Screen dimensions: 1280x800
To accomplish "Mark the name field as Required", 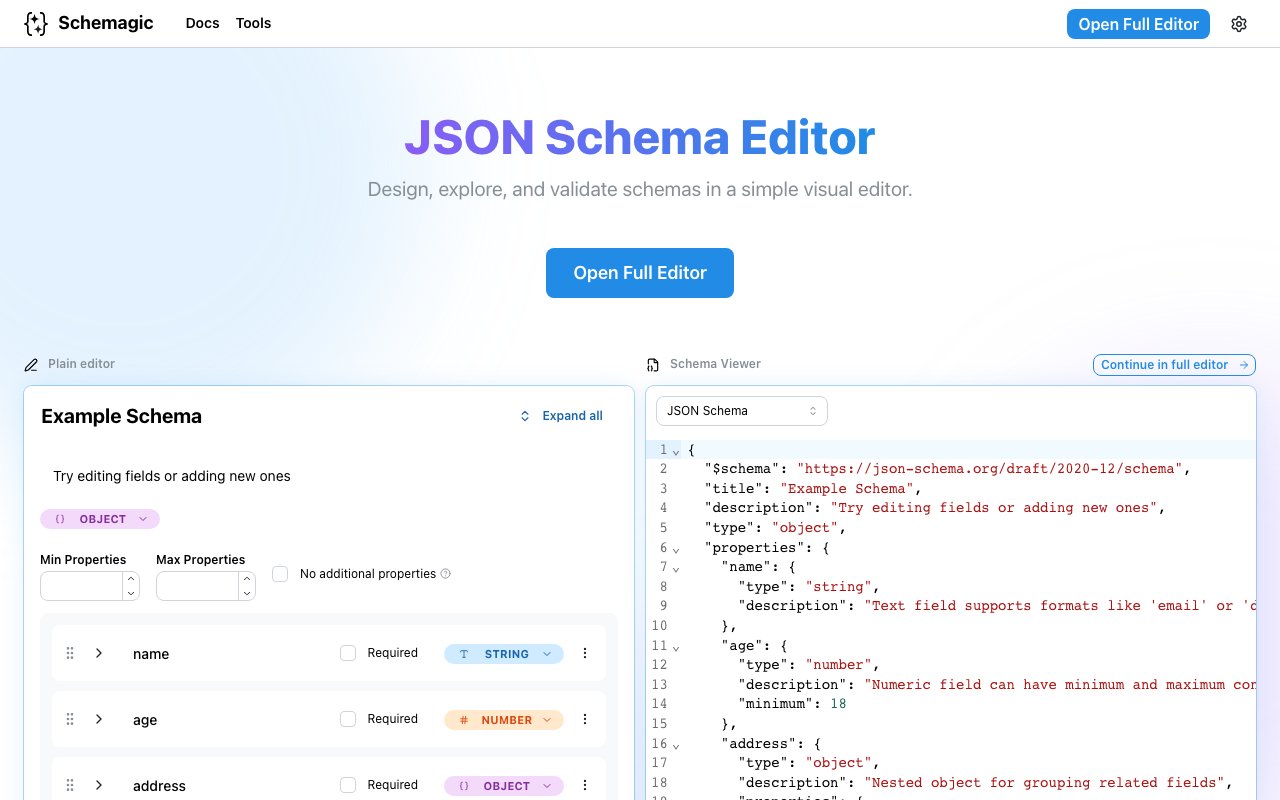I will [x=348, y=653].
